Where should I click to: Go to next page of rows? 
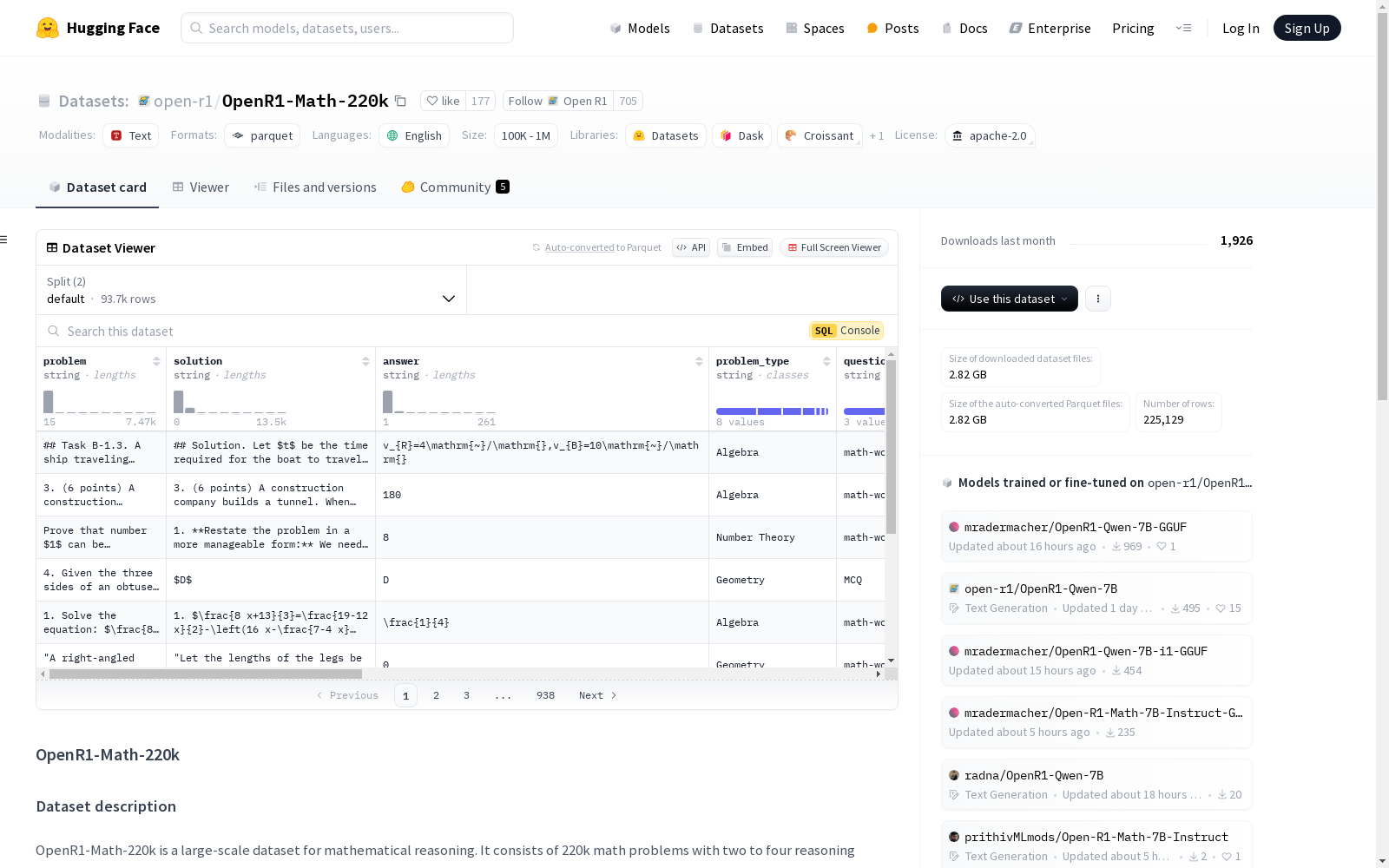point(597,695)
